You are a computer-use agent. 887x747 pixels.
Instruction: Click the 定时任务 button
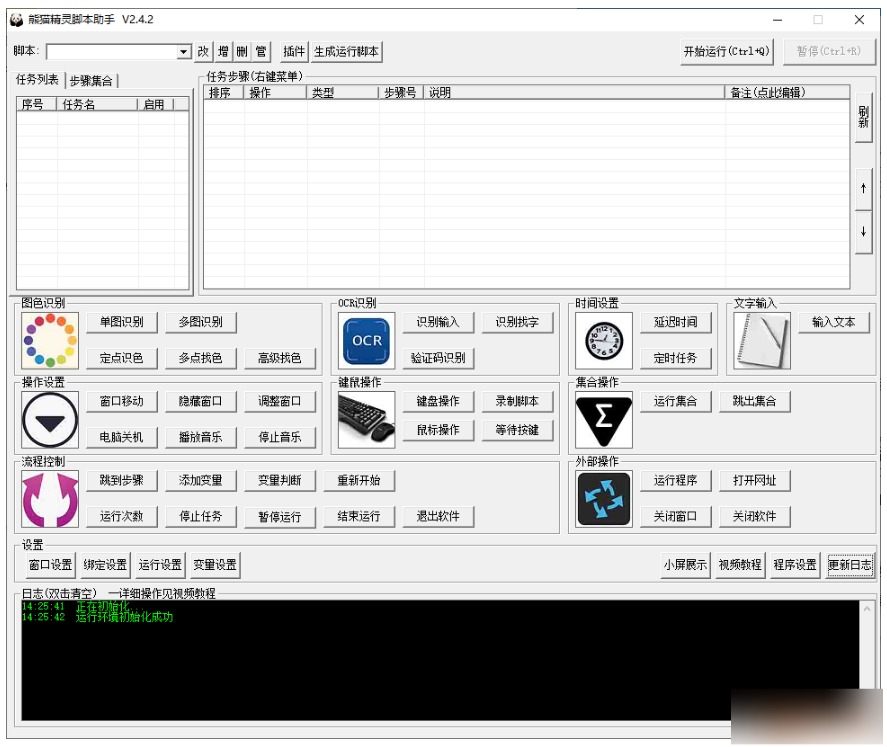[675, 358]
